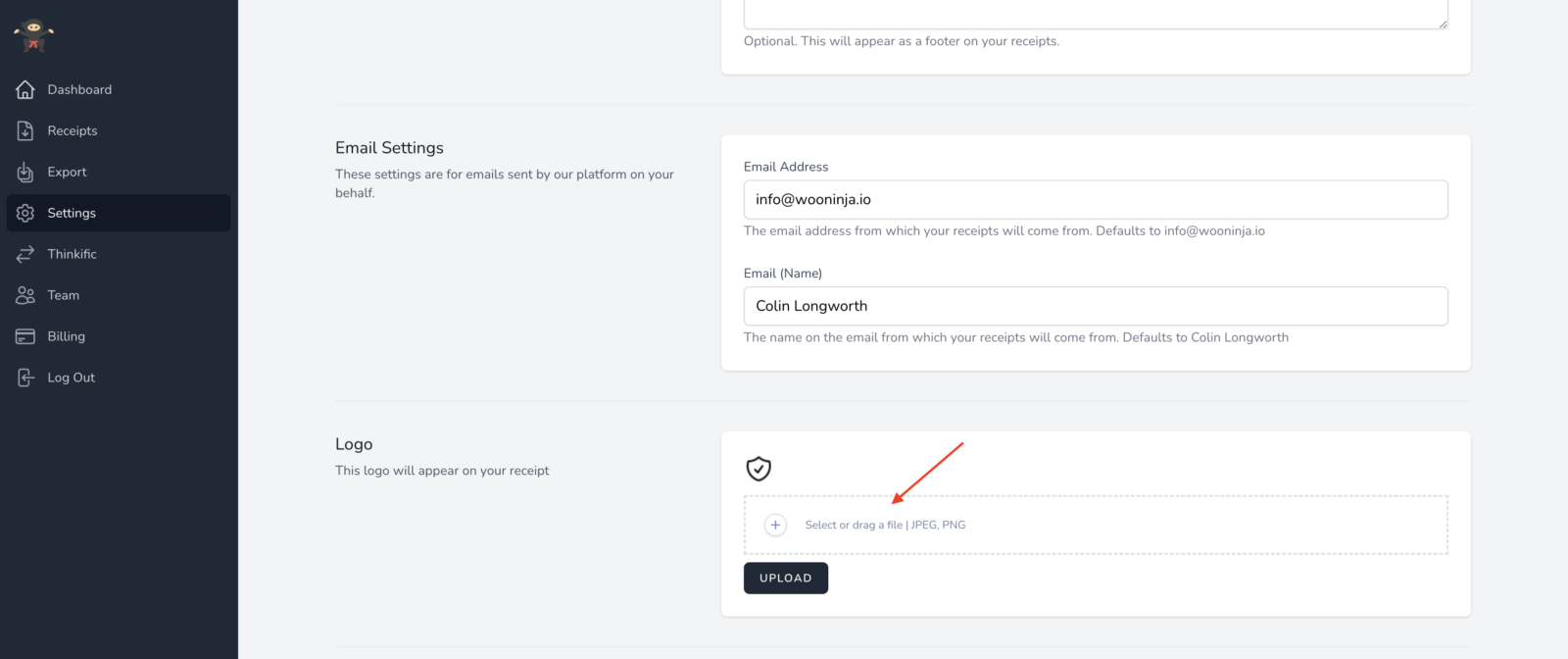
Task: Focus the Email (Name) text field
Action: coord(1095,306)
